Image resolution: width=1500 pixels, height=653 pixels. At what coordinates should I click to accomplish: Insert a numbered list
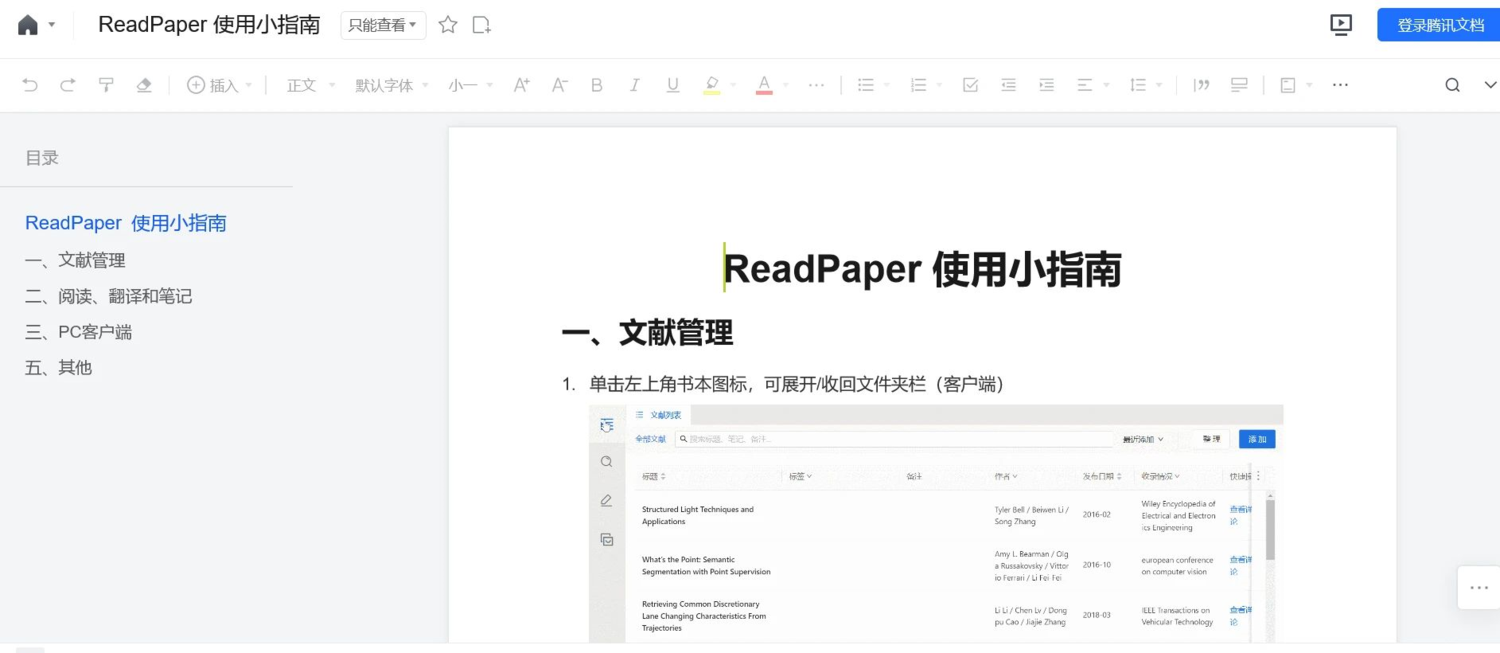918,85
